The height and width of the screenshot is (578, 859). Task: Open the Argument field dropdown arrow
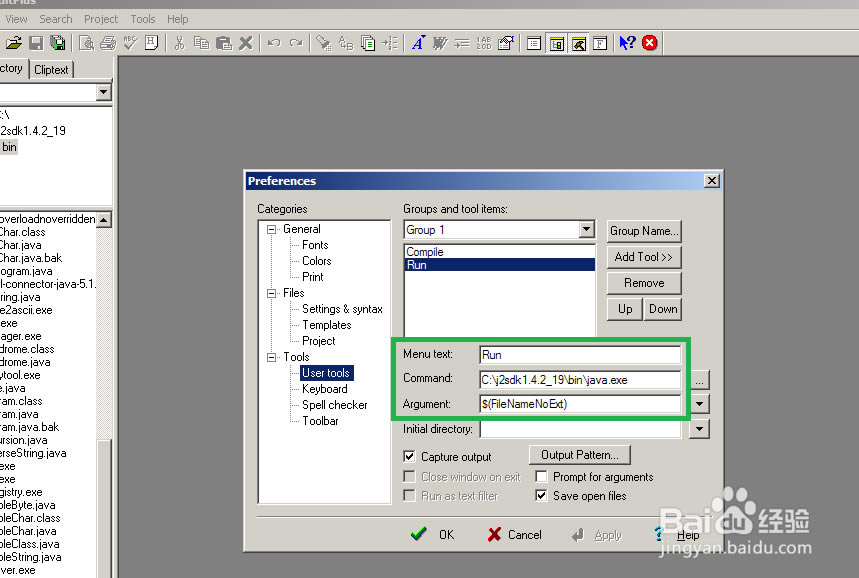click(x=700, y=405)
